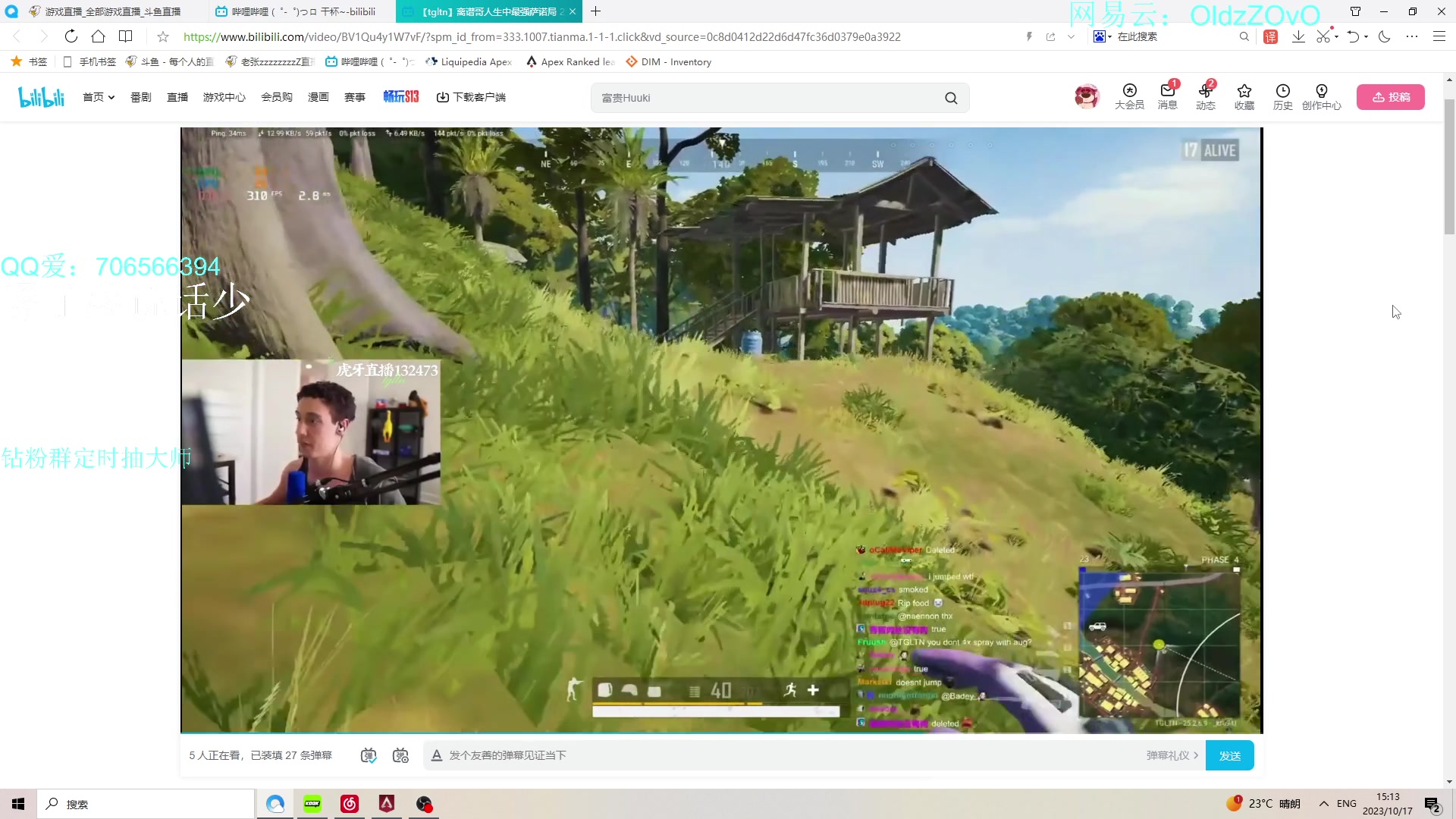Open the user avatar profile
Screen dimensions: 1456x819
pyautogui.click(x=1087, y=96)
